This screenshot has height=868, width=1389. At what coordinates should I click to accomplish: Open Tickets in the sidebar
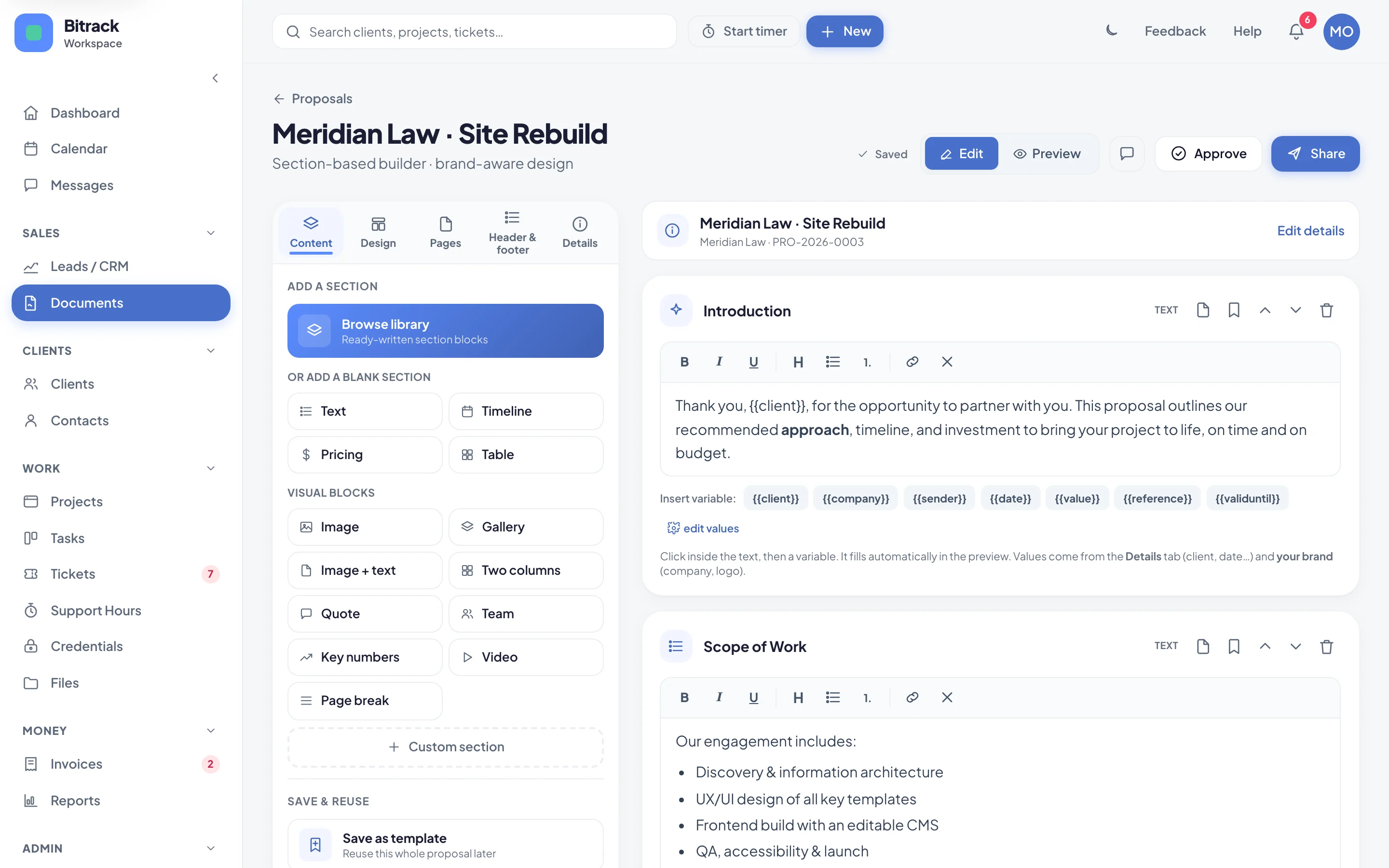tap(121, 574)
